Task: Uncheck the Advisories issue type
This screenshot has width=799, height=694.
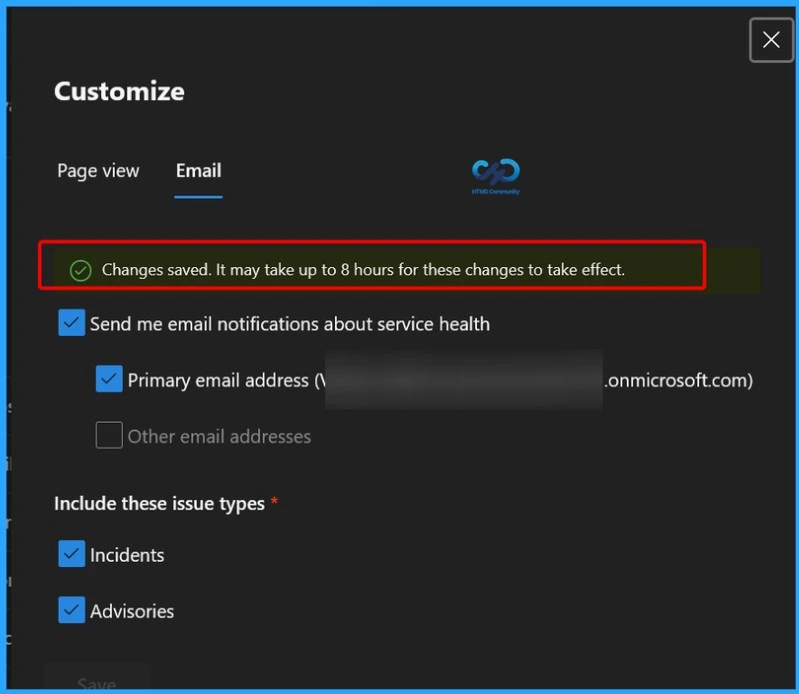Action: coord(71,610)
